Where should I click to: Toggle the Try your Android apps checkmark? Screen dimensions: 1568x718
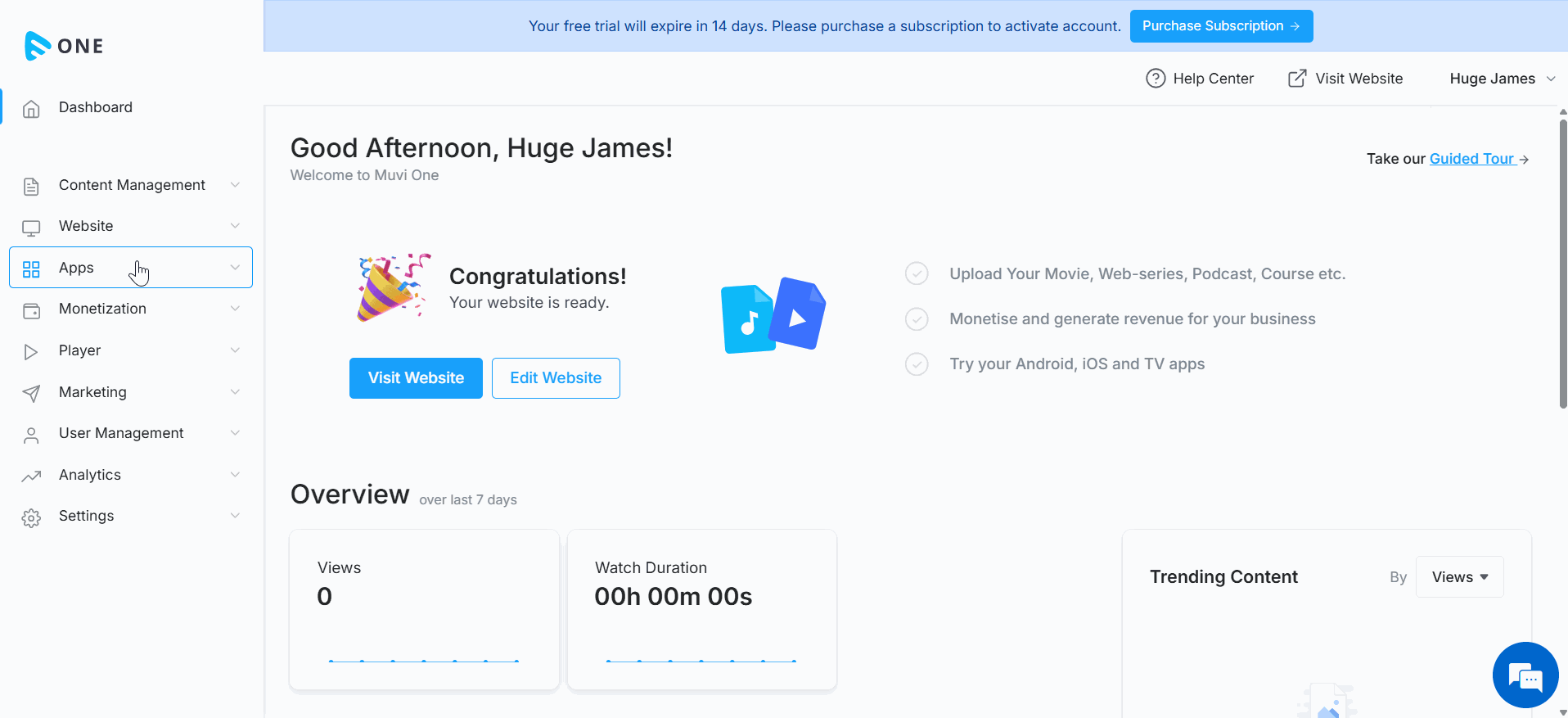(x=917, y=364)
